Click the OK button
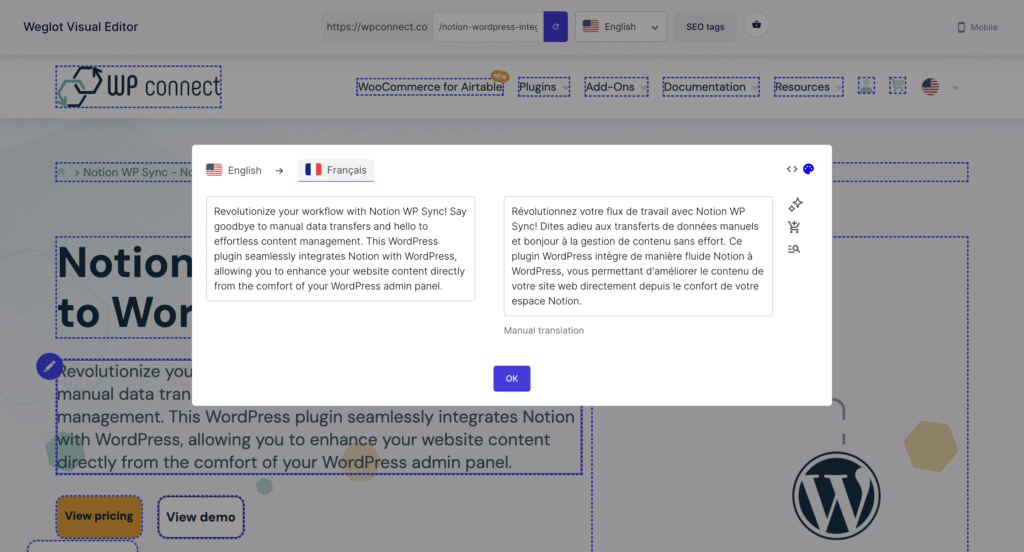 coord(511,379)
